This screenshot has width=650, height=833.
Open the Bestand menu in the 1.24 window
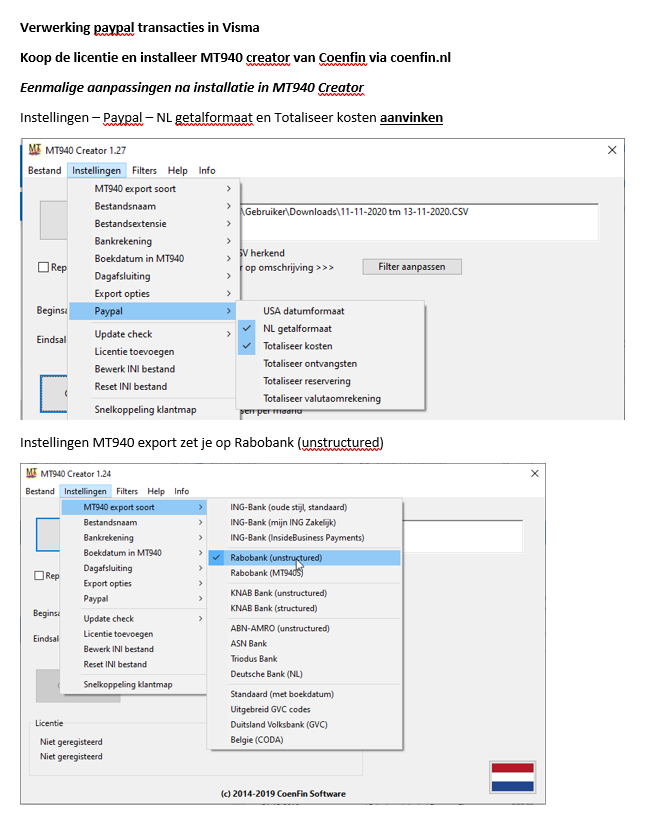click(40, 491)
